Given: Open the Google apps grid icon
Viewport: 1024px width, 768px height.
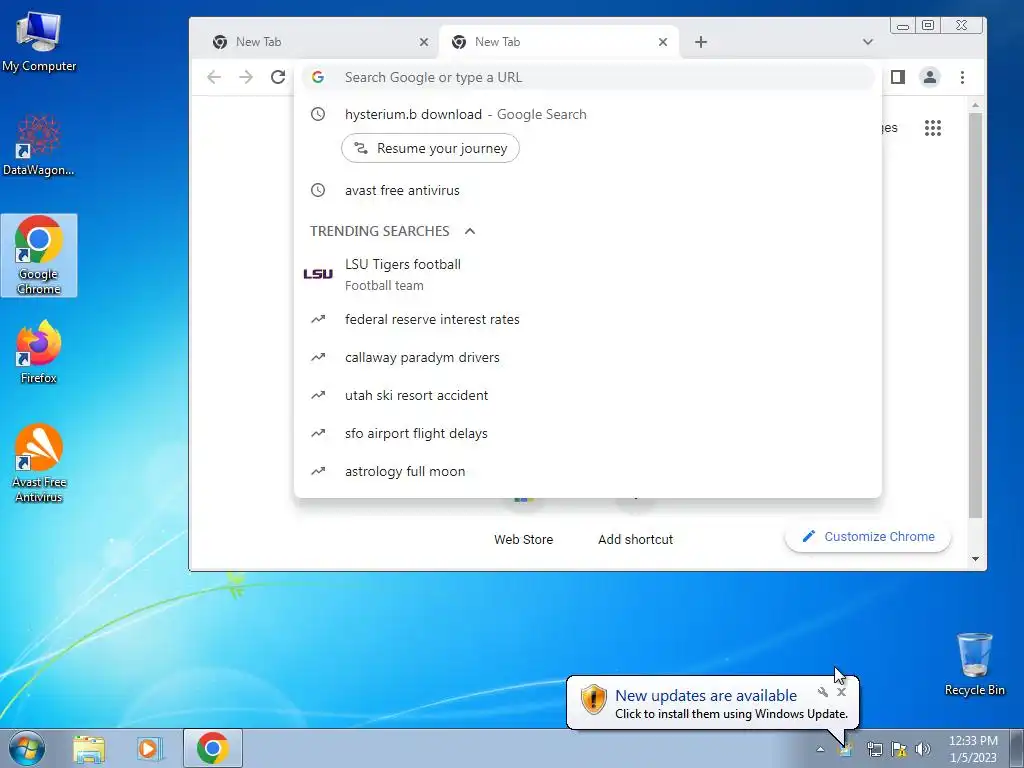Looking at the screenshot, I should click(933, 128).
